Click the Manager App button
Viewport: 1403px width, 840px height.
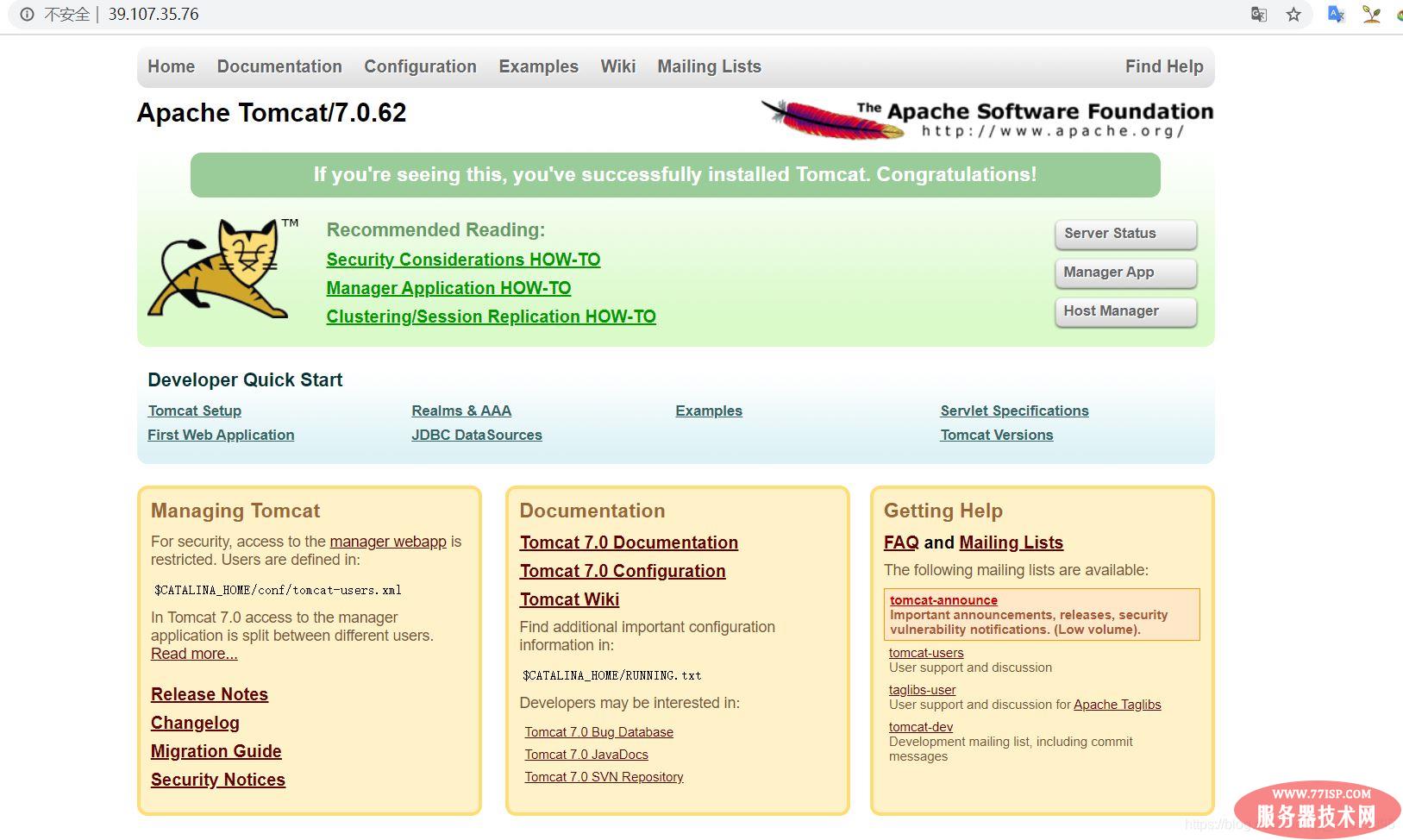pos(1125,273)
